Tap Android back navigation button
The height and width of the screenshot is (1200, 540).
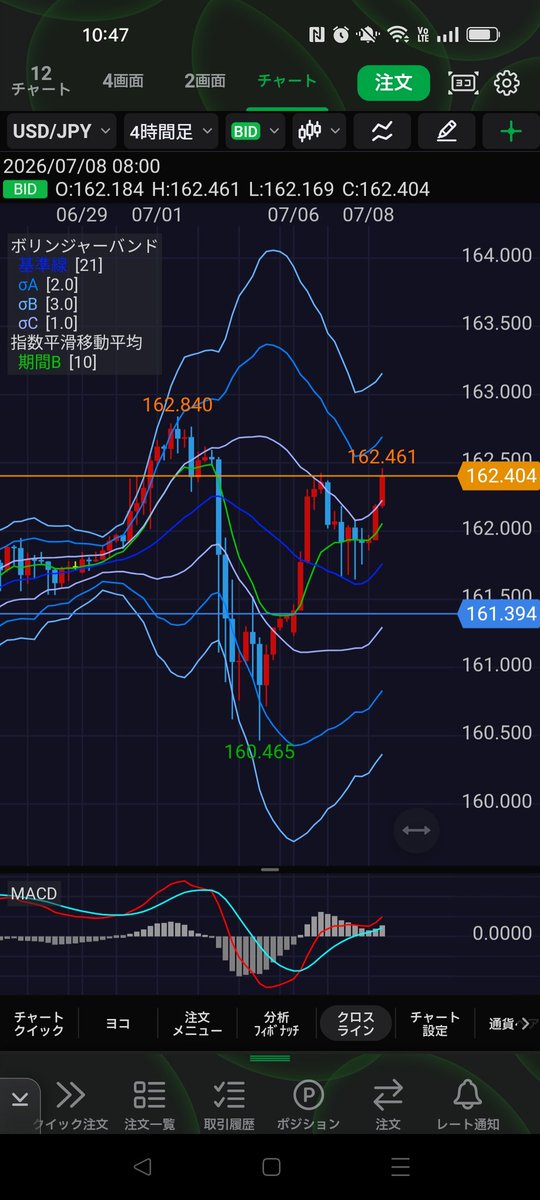click(x=142, y=1167)
